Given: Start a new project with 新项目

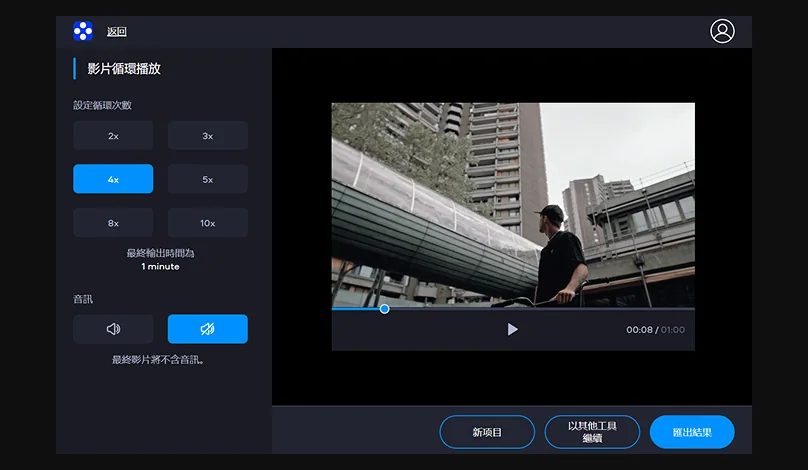Looking at the screenshot, I should 487,432.
